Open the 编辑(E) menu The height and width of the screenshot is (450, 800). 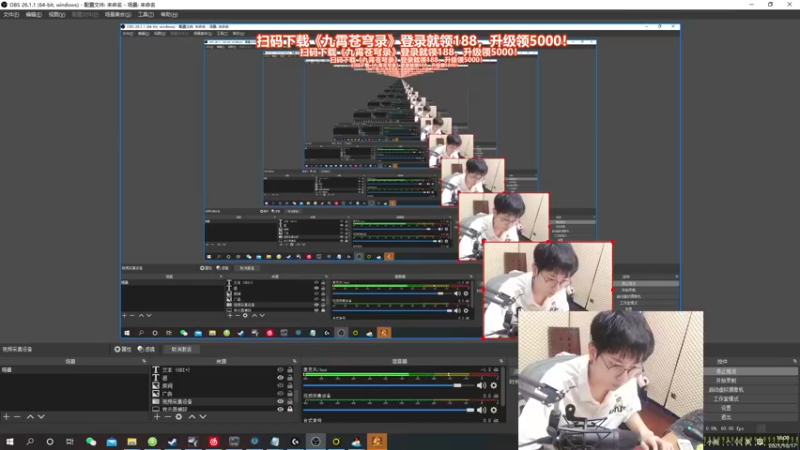33,14
